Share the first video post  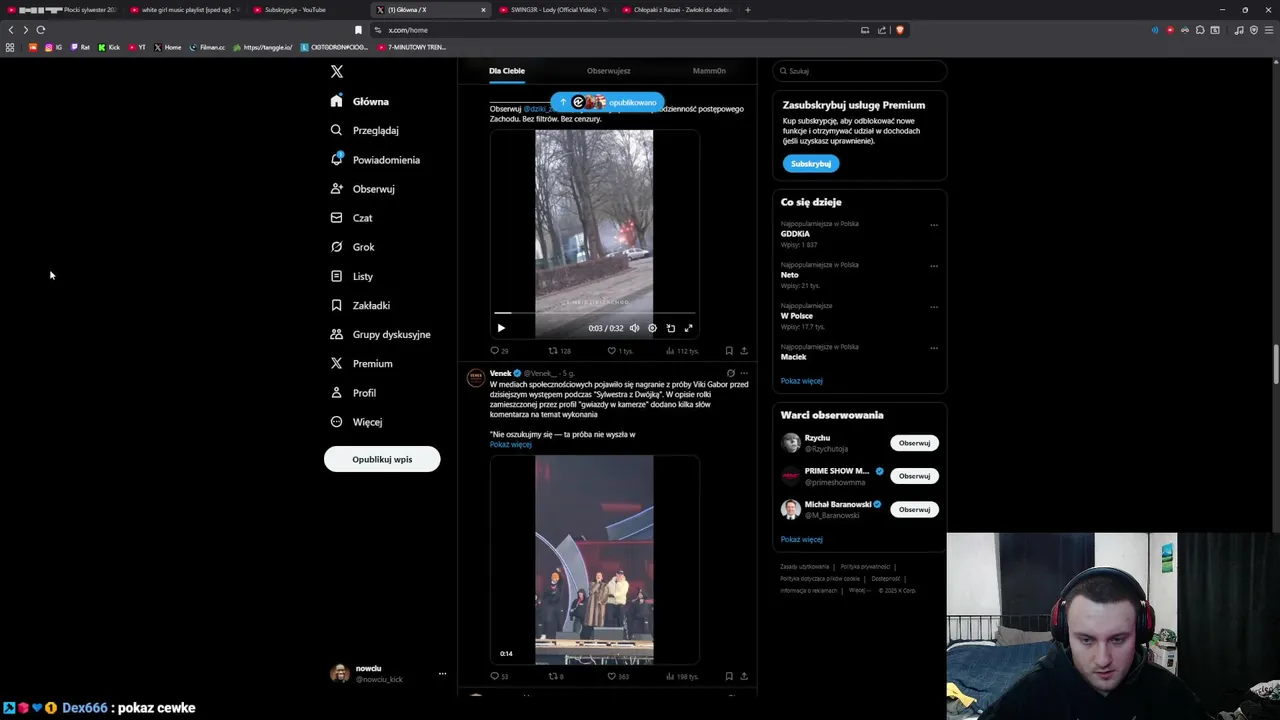point(744,351)
